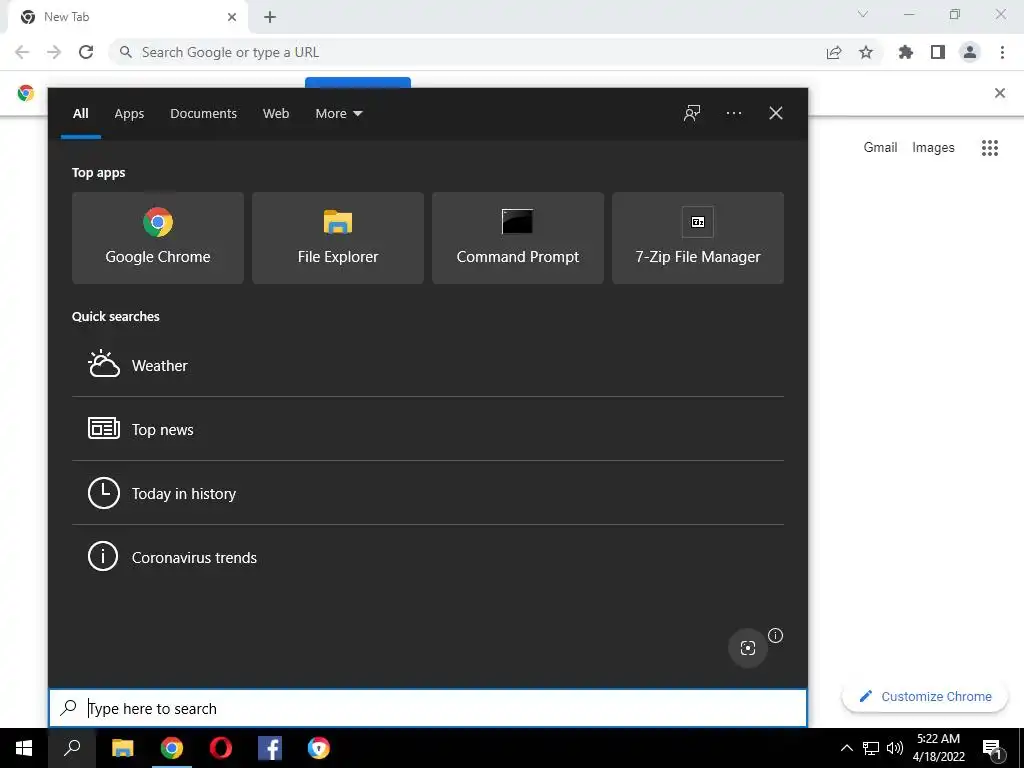Close the New Tab tab
The image size is (1024, 768).
(x=232, y=17)
